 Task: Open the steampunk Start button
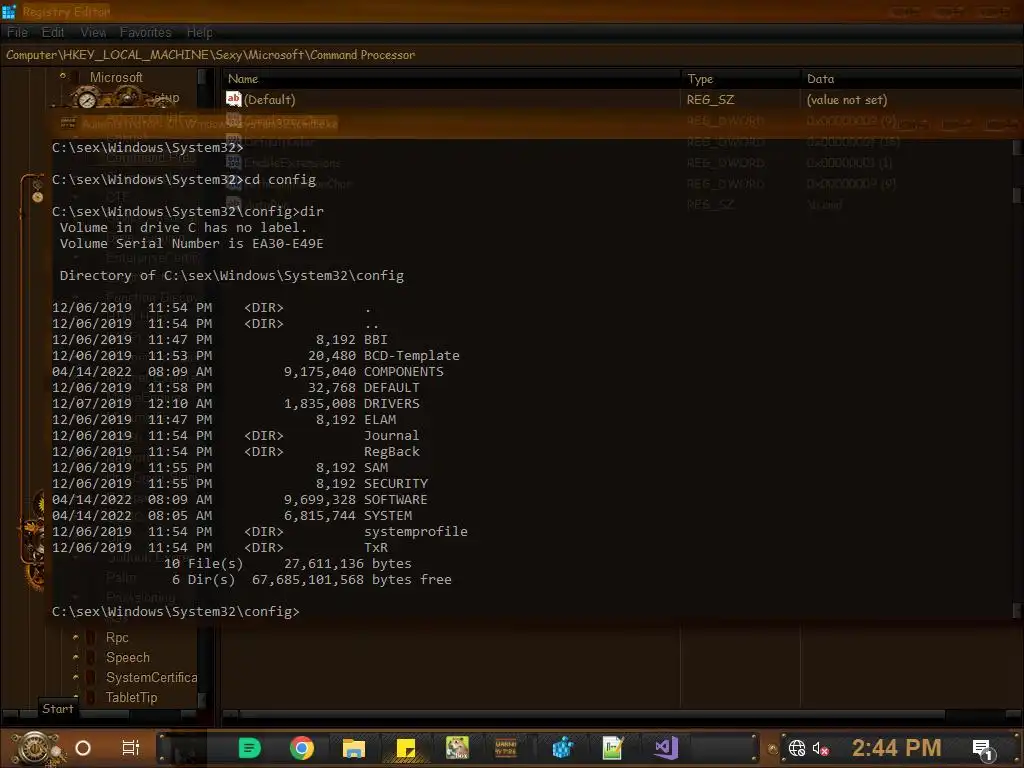point(37,748)
